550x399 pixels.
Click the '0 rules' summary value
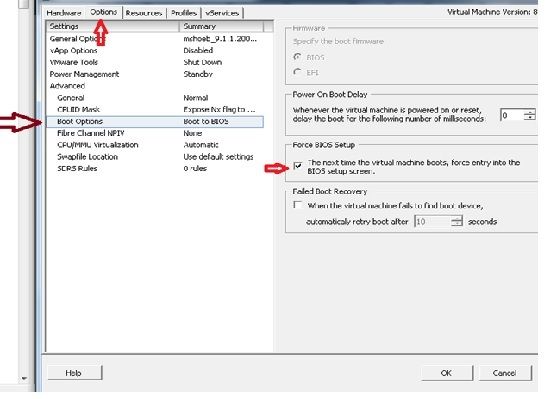point(195,168)
